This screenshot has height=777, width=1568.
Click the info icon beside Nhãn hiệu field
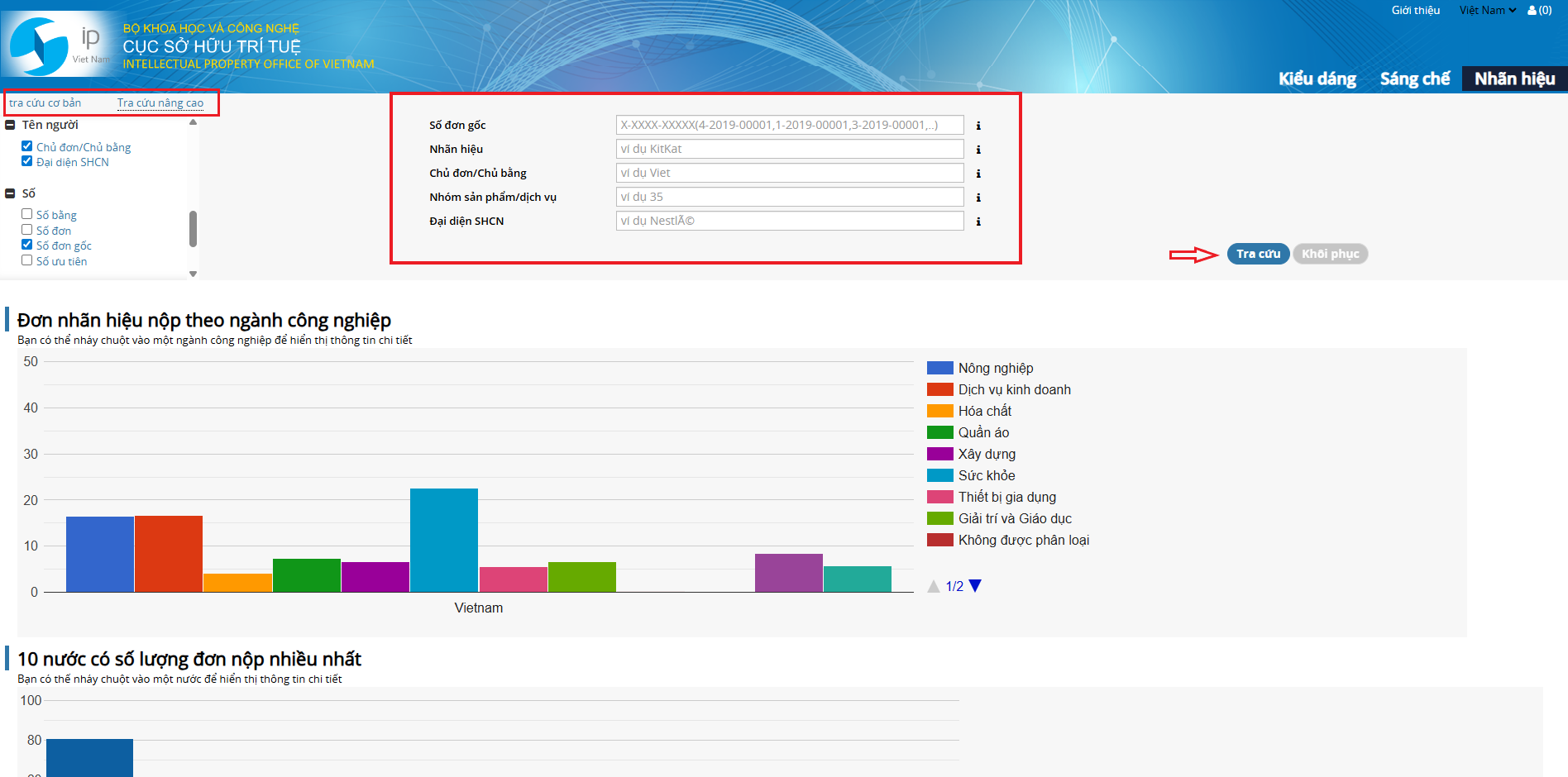click(978, 150)
